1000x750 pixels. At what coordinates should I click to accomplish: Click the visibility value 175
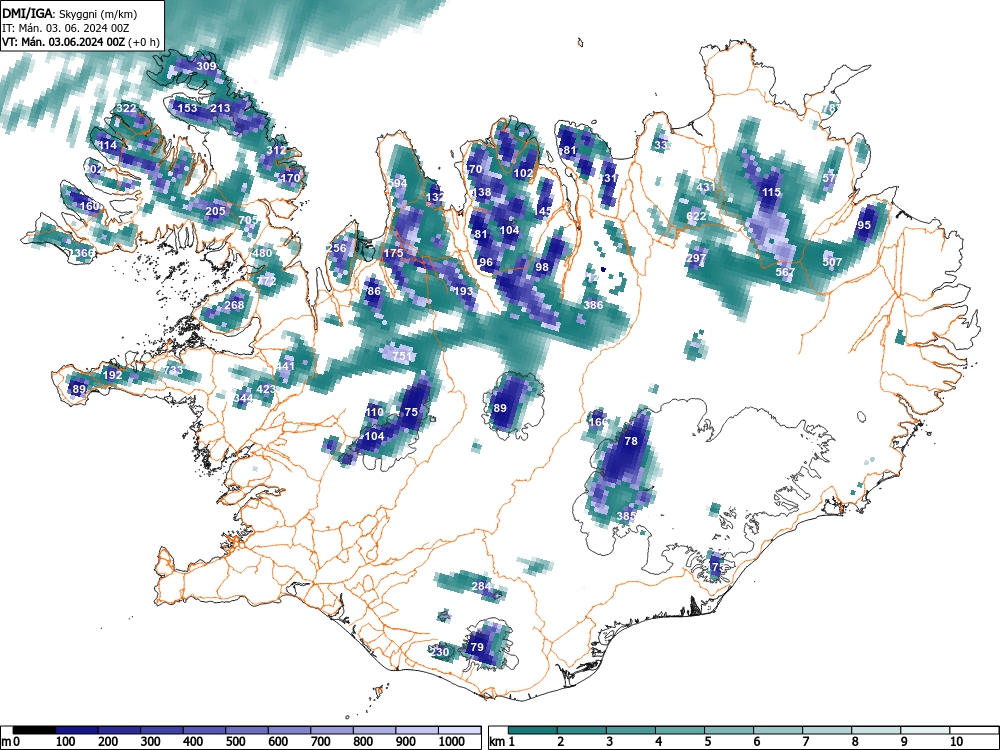coord(393,253)
